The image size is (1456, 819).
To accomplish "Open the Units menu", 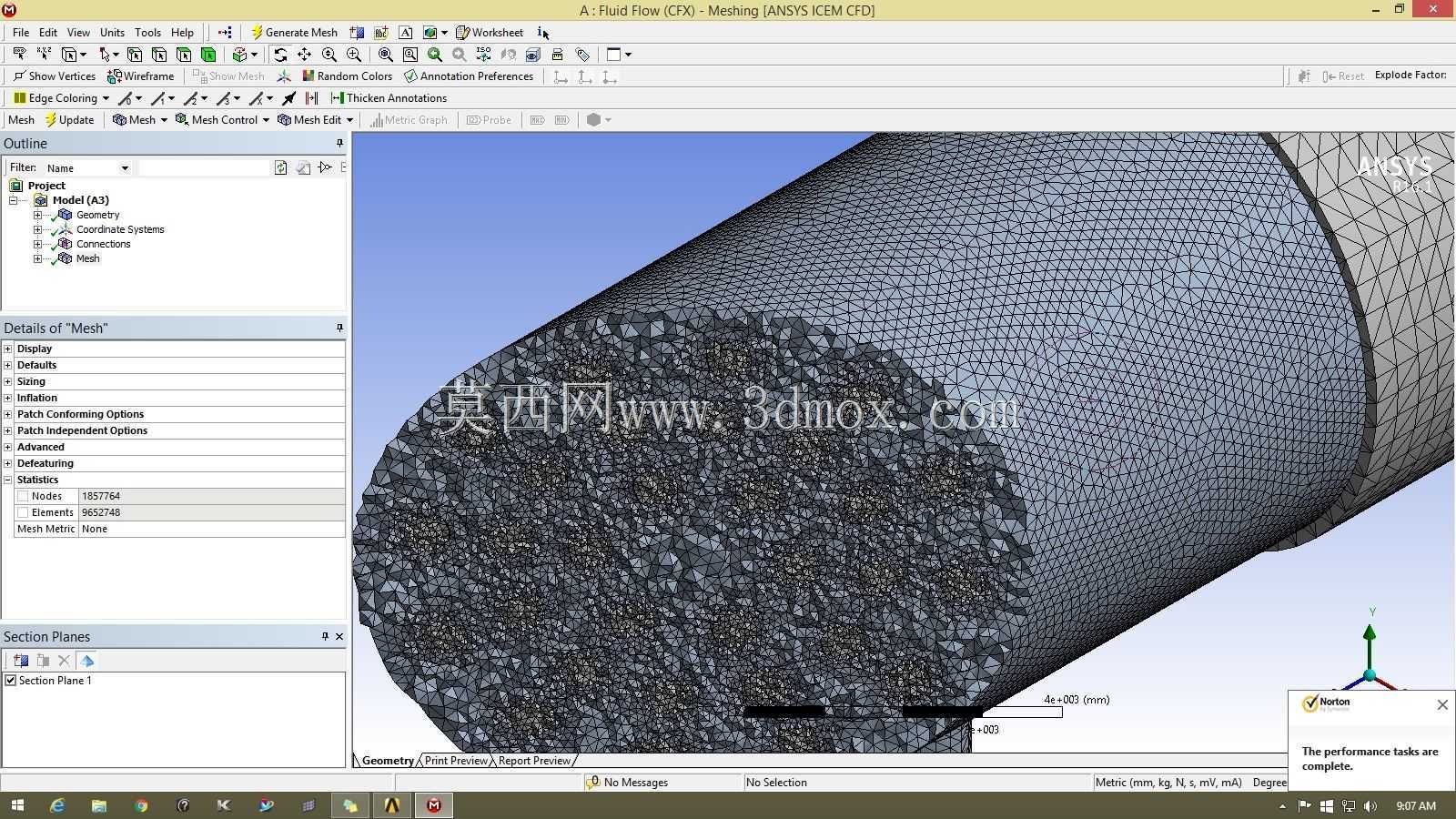I will point(112,33).
